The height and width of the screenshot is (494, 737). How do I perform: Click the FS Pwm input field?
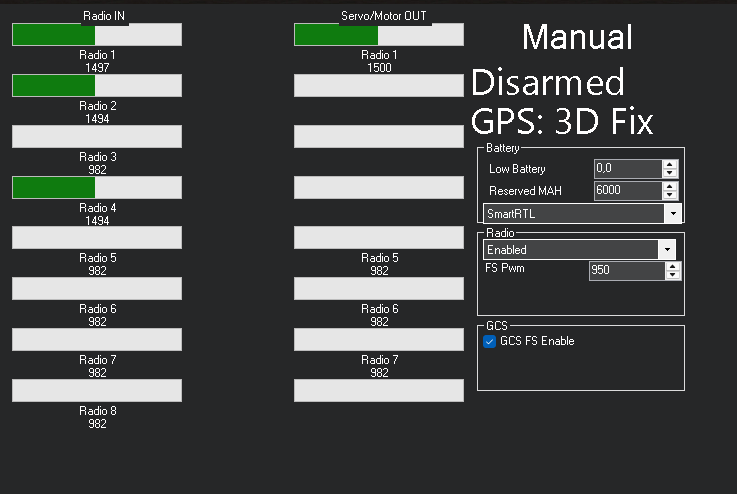tap(625, 270)
